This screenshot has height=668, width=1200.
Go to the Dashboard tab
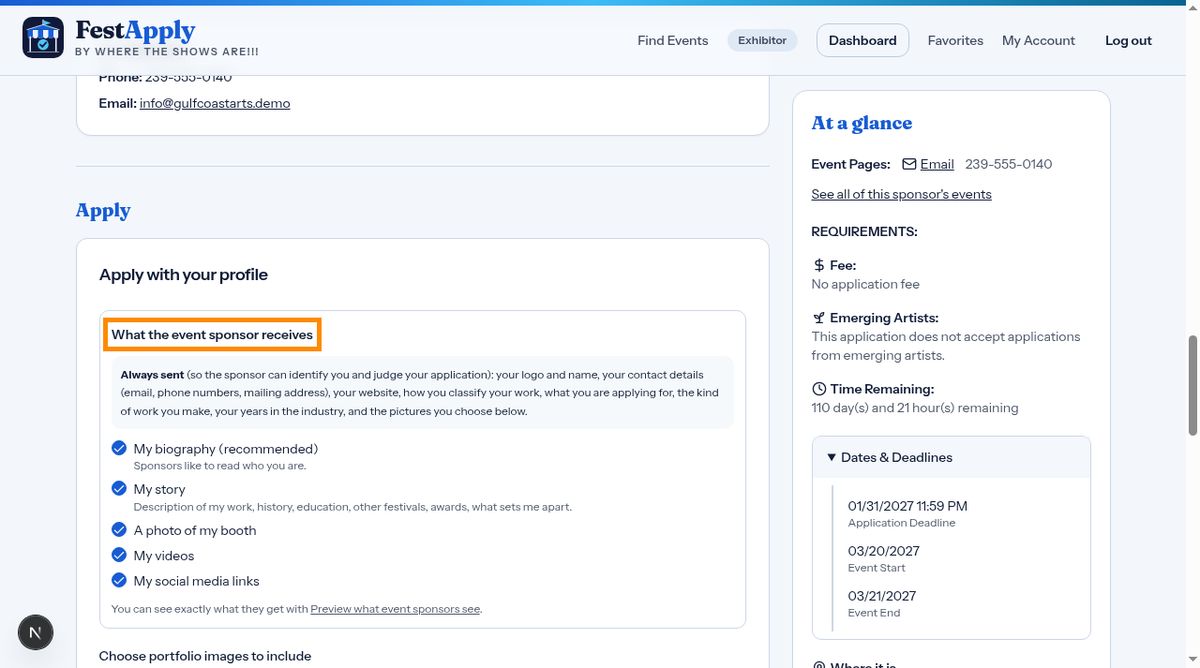863,40
